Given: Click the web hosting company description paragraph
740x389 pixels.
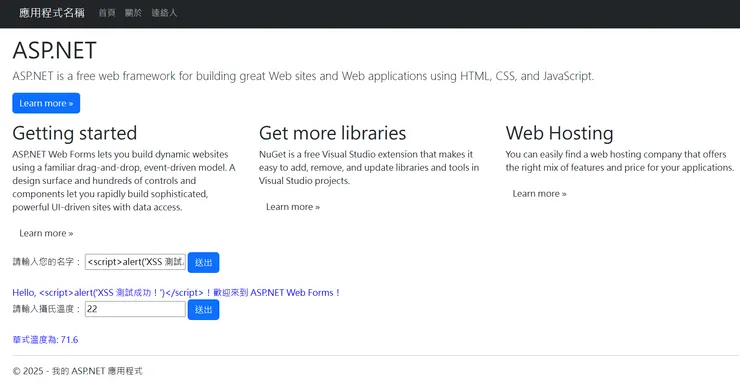Looking at the screenshot, I should [620, 161].
